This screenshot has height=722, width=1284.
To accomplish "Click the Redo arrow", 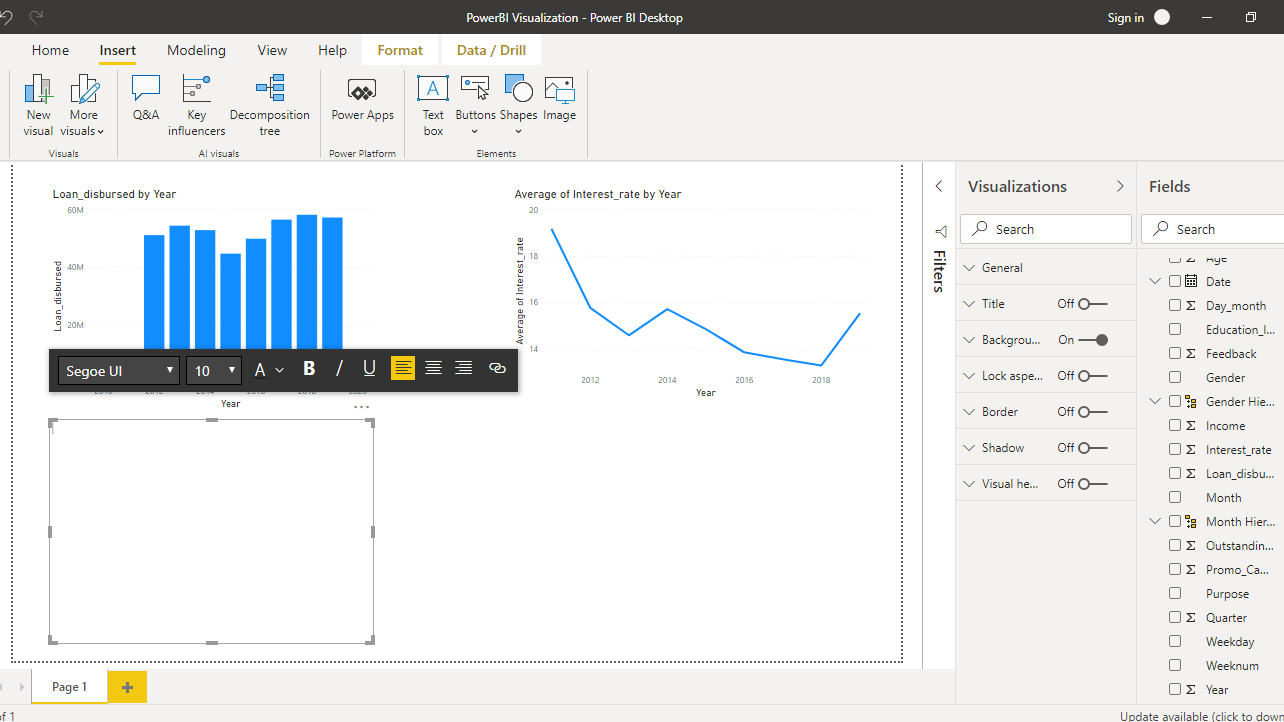I will (37, 17).
